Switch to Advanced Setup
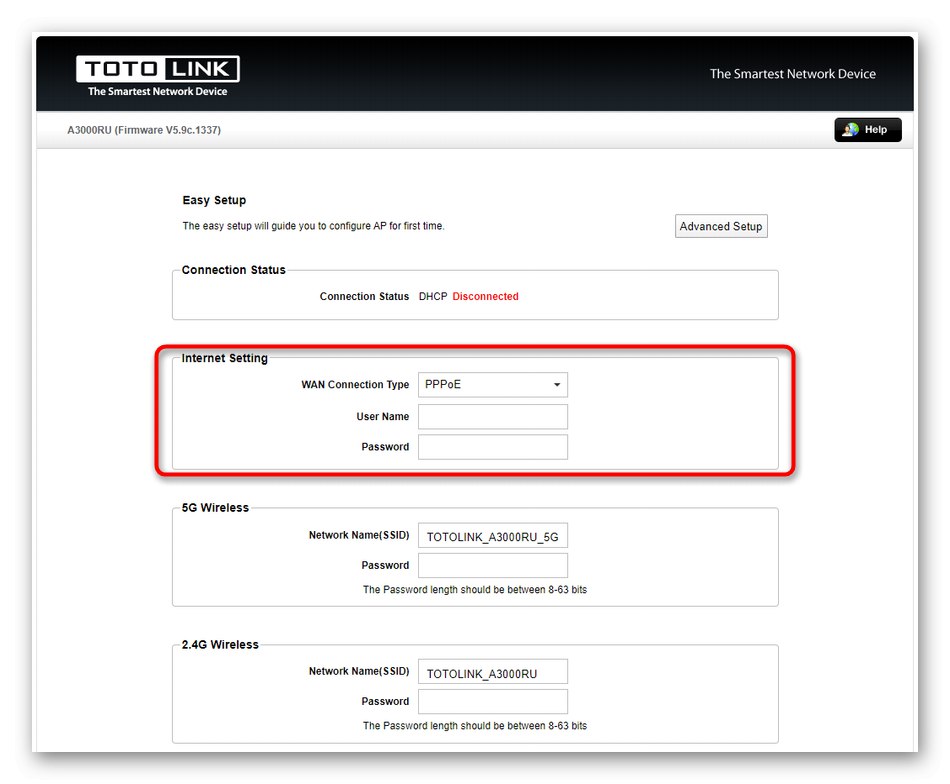The width and height of the screenshot is (950, 784). click(721, 226)
